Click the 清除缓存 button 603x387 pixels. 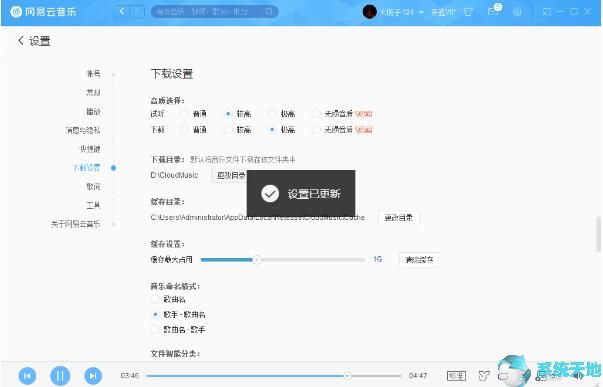[x=419, y=260]
